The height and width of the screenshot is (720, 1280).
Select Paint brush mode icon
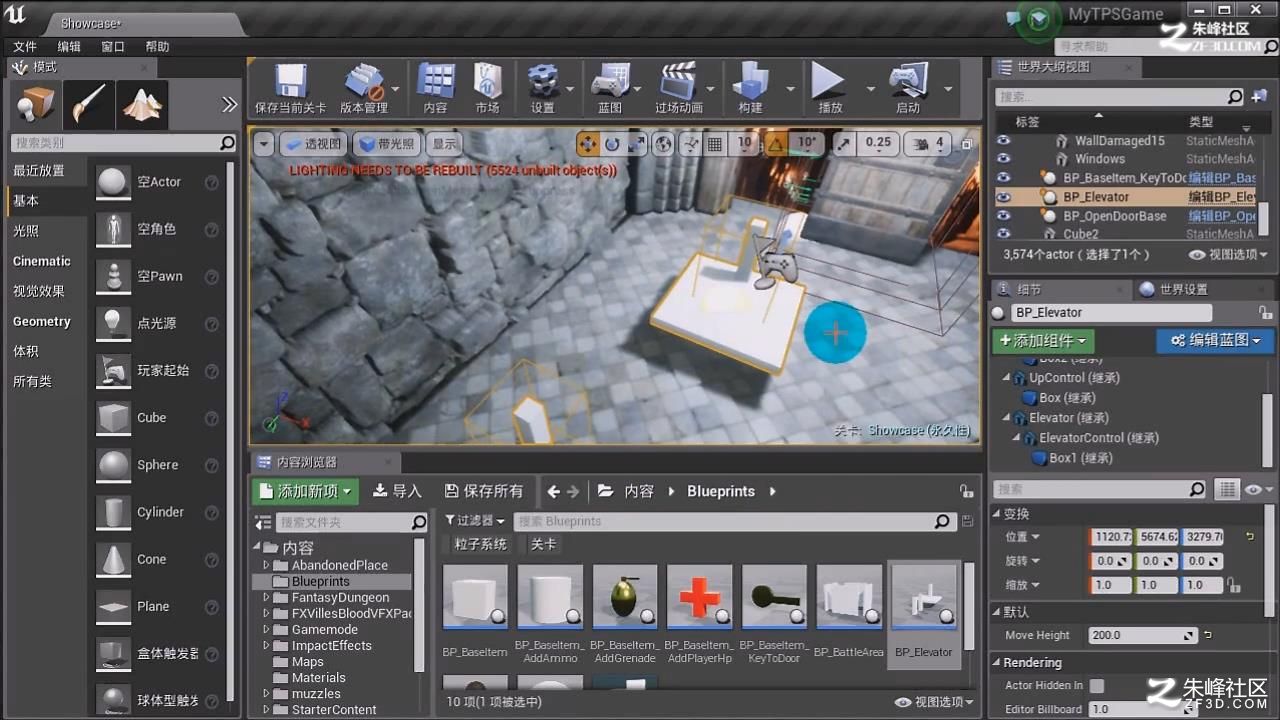click(88, 103)
